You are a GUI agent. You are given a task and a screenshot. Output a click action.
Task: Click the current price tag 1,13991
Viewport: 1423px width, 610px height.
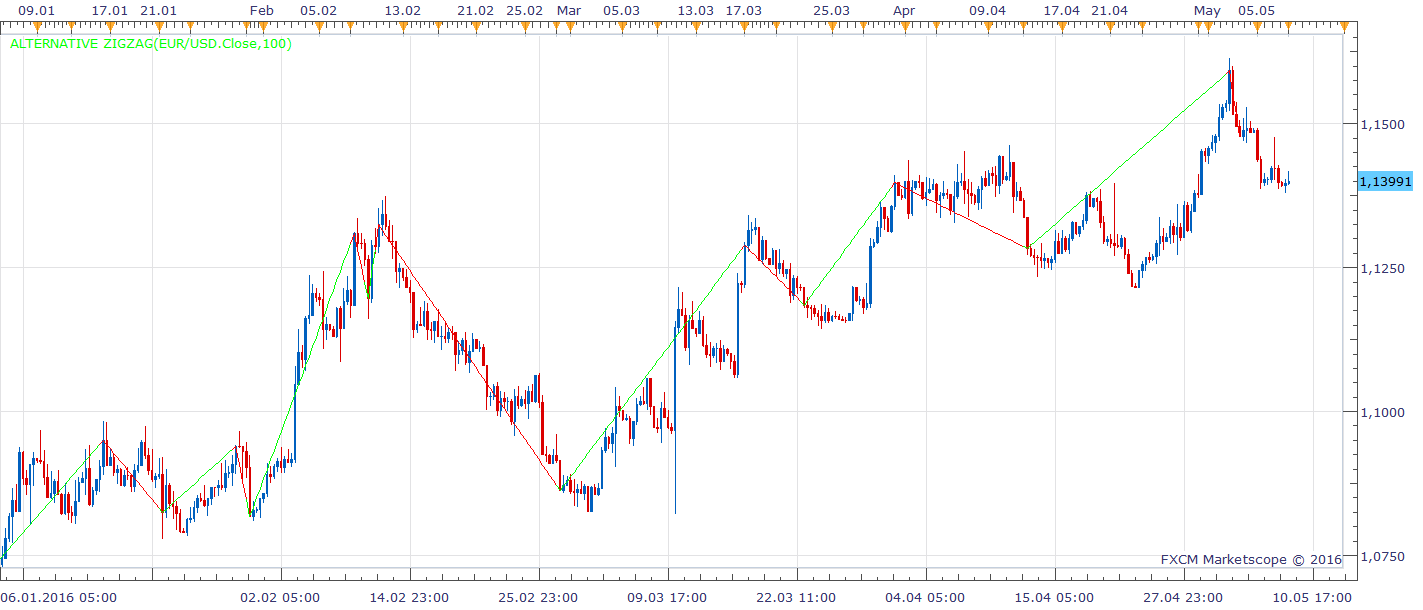click(1385, 181)
